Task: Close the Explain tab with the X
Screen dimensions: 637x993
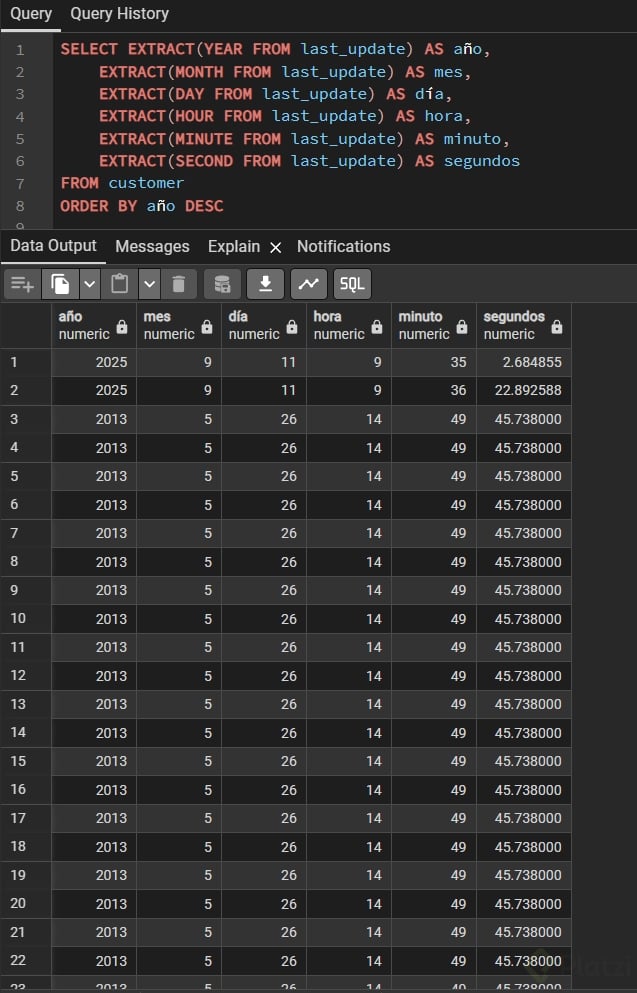Action: click(275, 248)
